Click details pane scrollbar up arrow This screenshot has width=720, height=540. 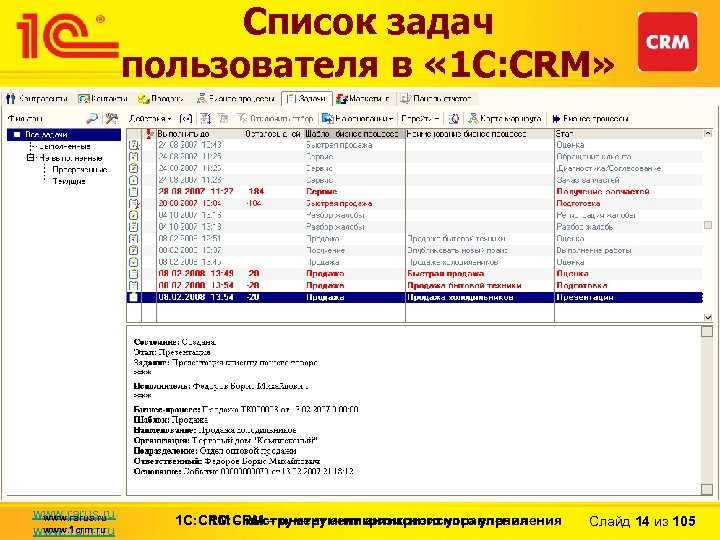[707, 332]
